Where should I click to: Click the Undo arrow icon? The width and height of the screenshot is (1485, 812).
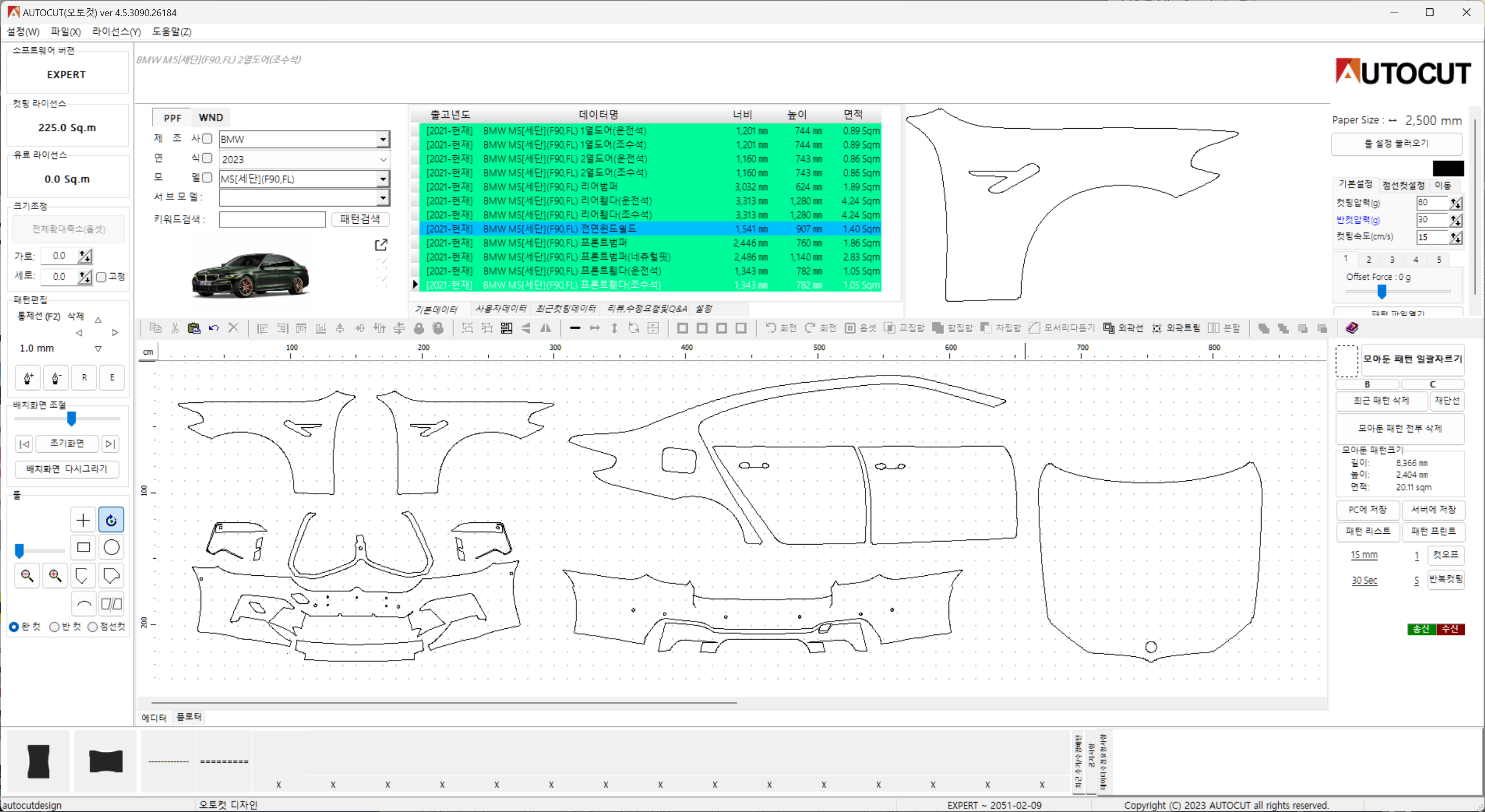[x=213, y=328]
